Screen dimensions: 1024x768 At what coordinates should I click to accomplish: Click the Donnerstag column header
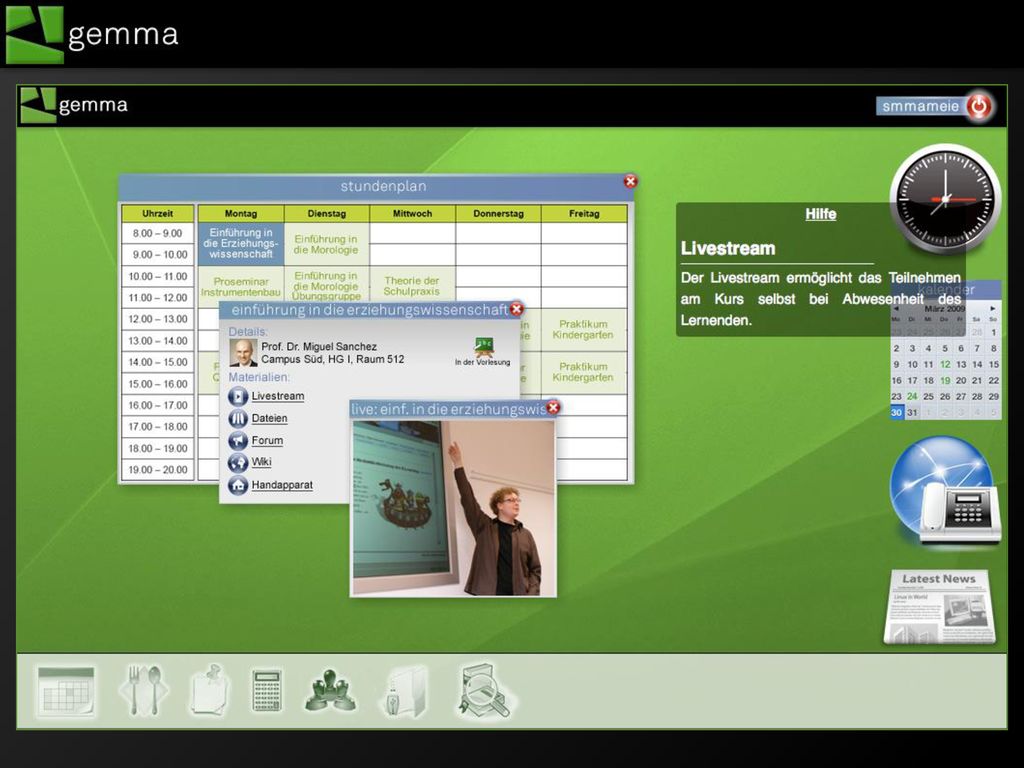coord(498,214)
